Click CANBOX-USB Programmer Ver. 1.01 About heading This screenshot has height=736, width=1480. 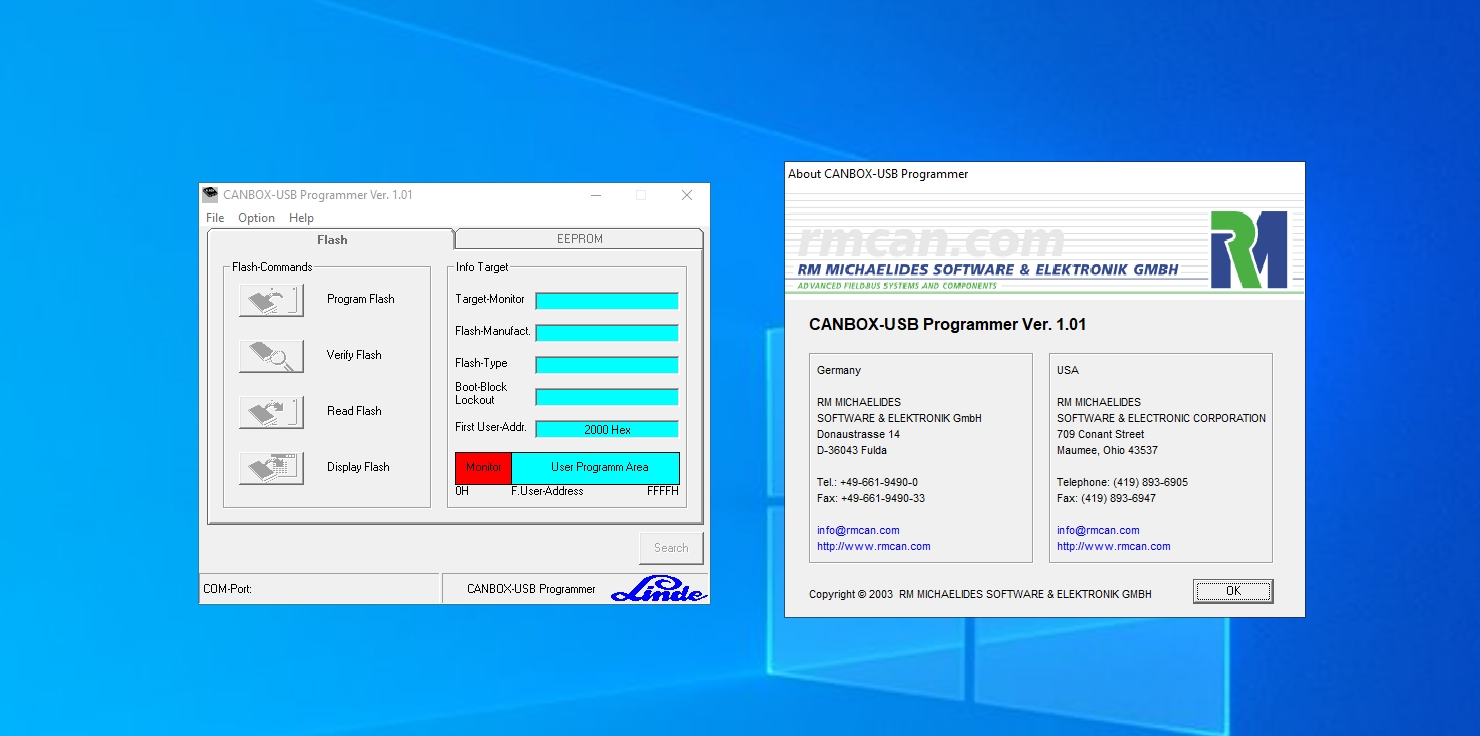(947, 324)
